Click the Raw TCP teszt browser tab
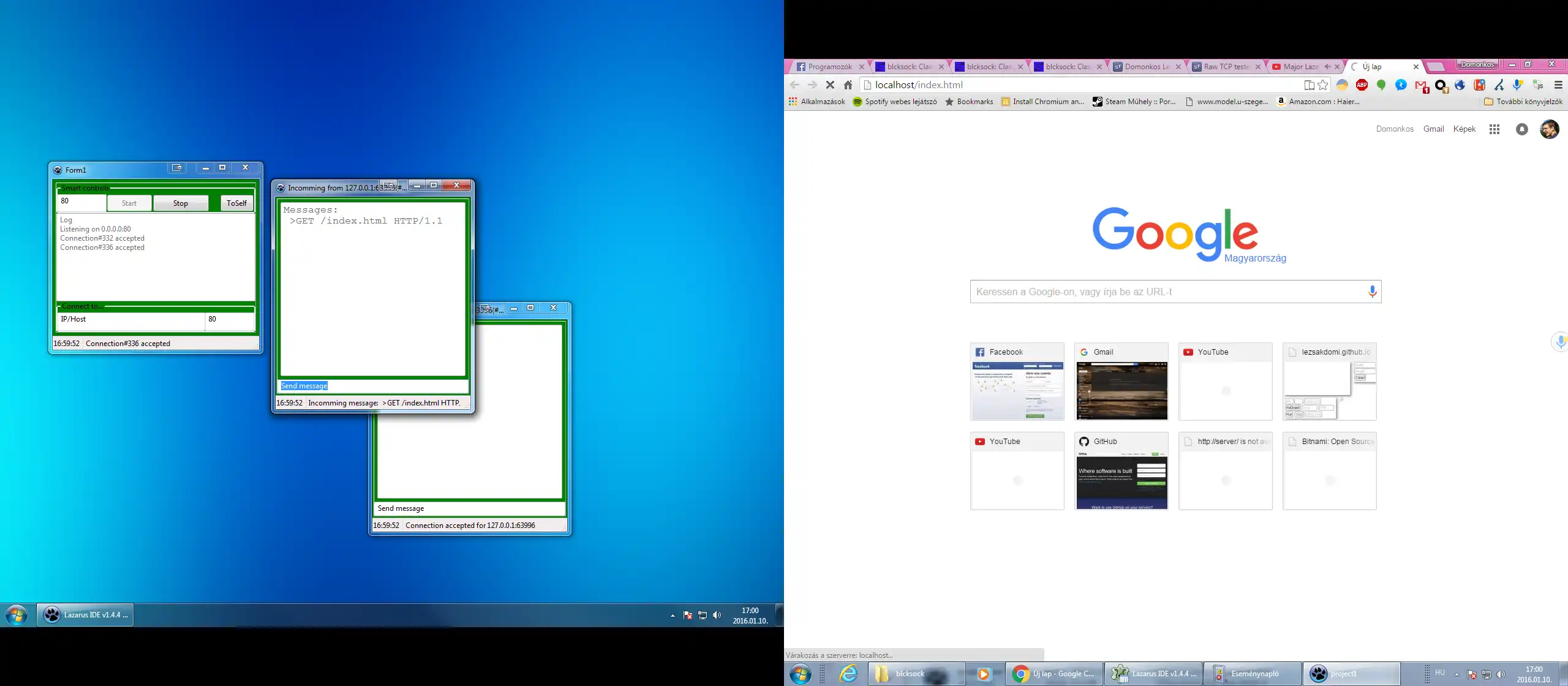This screenshot has height=686, width=1568. coord(1220,66)
